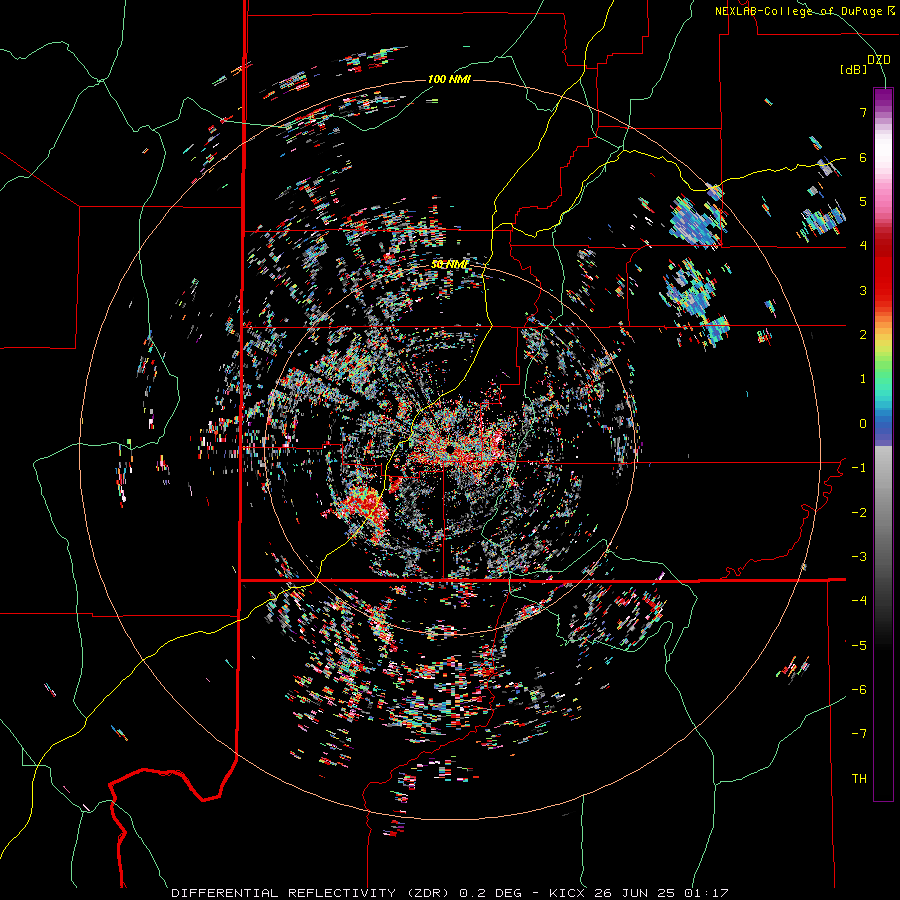
Task: Click the -1 dB label on color scale
Action: [859, 468]
